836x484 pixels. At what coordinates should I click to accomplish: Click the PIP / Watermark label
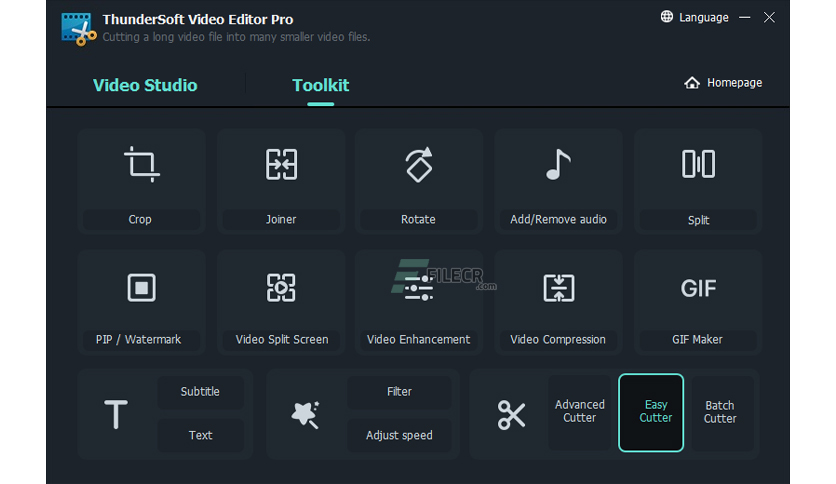tap(141, 340)
